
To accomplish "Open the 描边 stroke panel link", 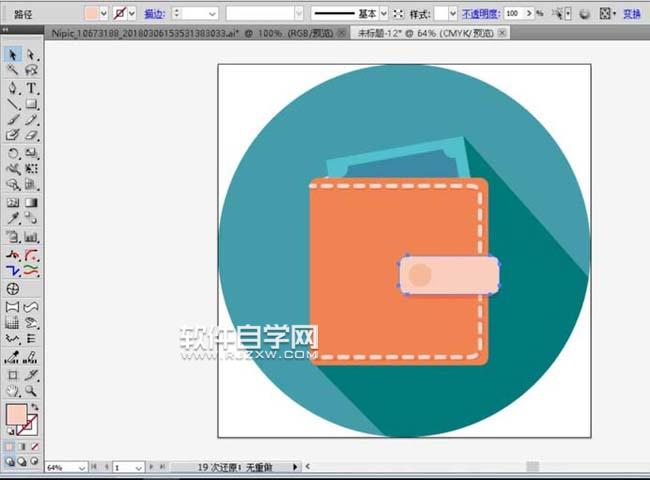I will click(154, 14).
